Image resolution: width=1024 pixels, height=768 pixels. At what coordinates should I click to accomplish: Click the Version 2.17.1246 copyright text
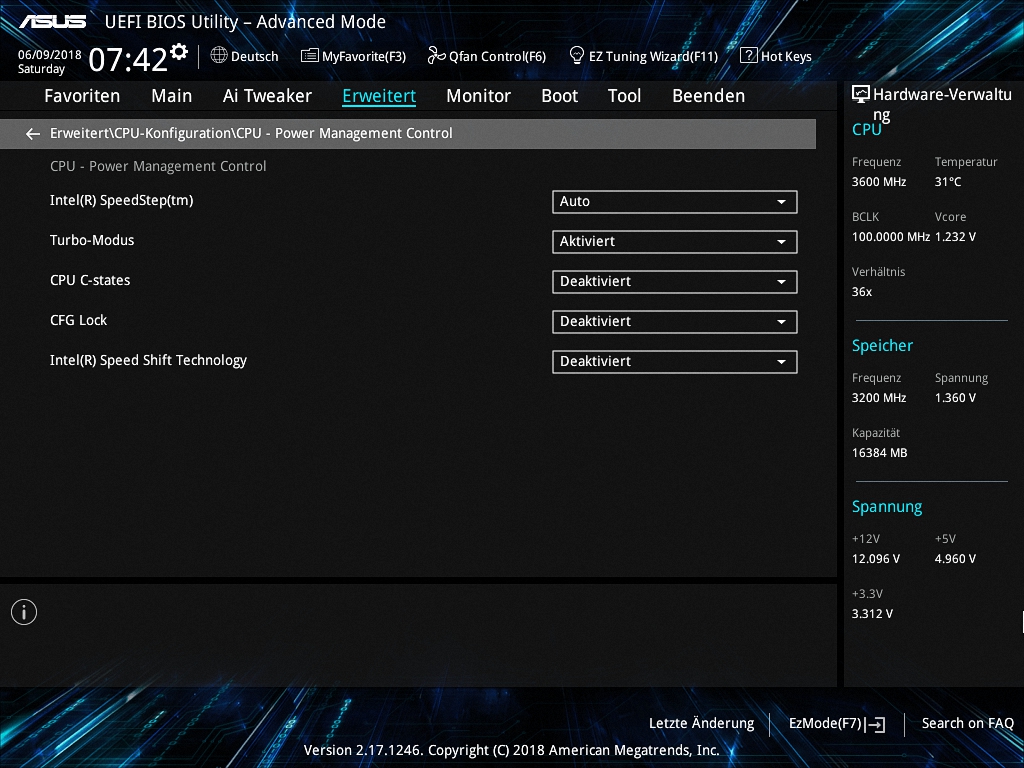click(511, 750)
